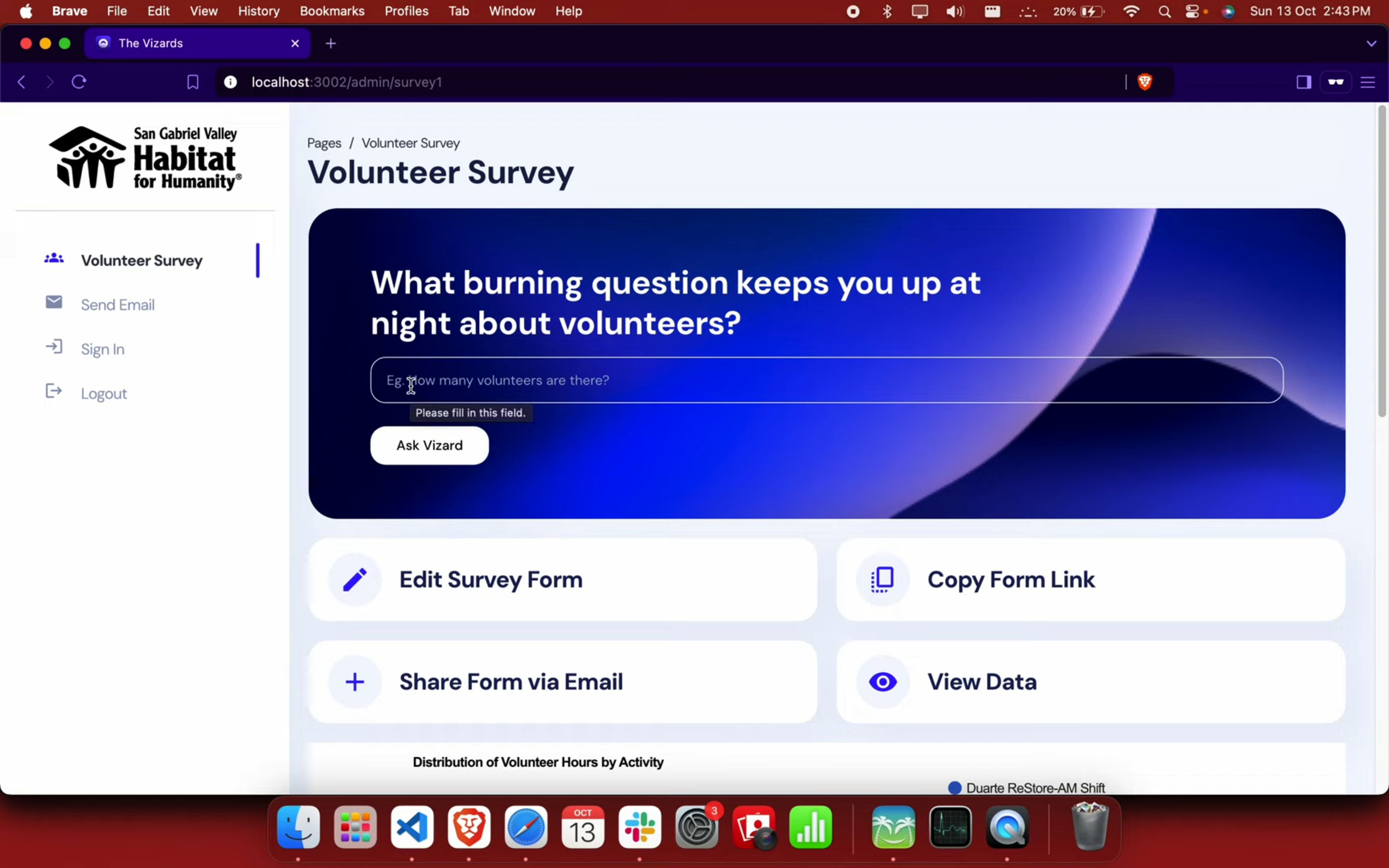Open Brave's hamburger main menu
Screen dimensions: 1389x868
click(1368, 82)
